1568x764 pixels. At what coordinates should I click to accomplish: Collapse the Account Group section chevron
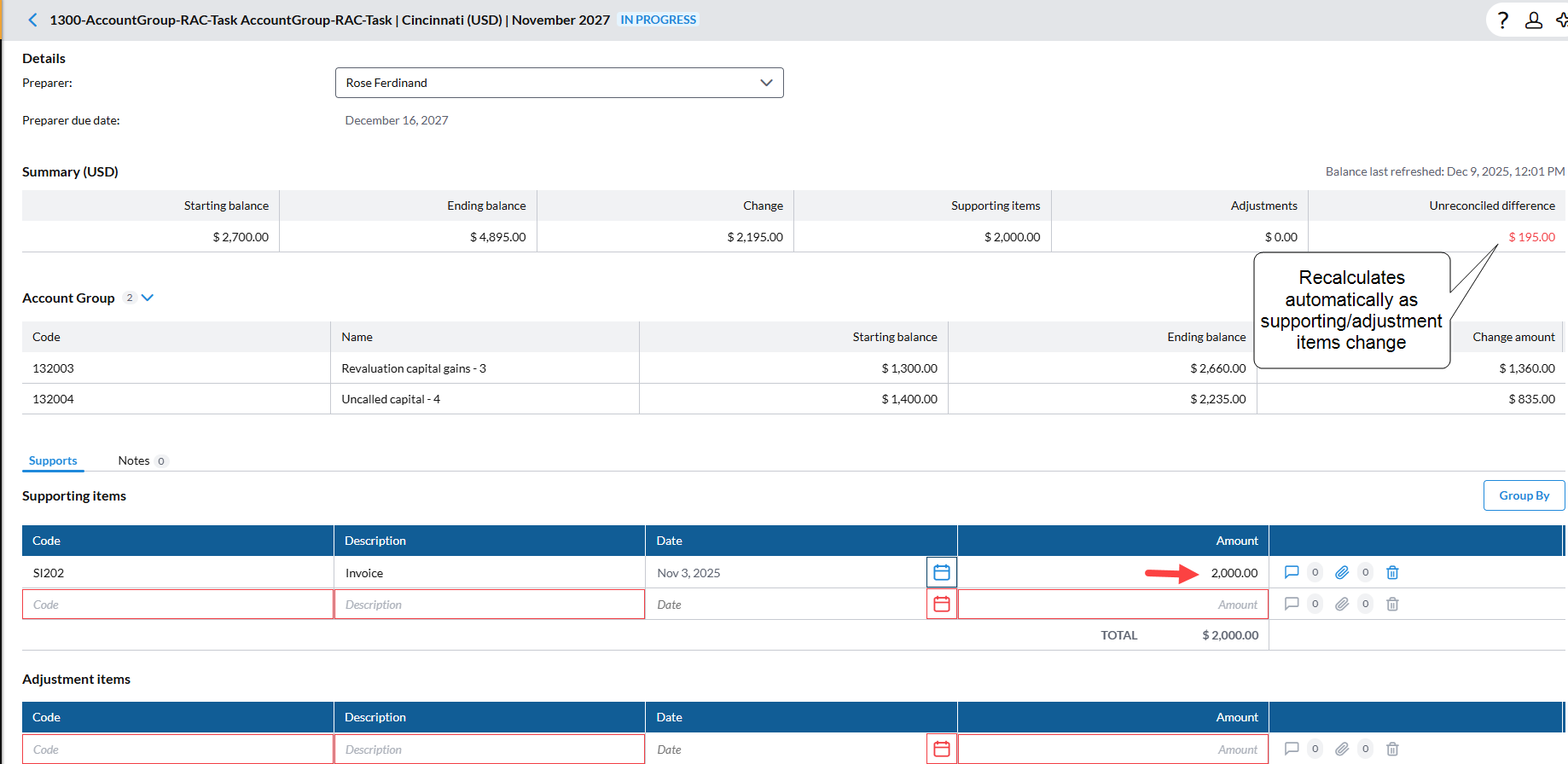click(x=148, y=298)
